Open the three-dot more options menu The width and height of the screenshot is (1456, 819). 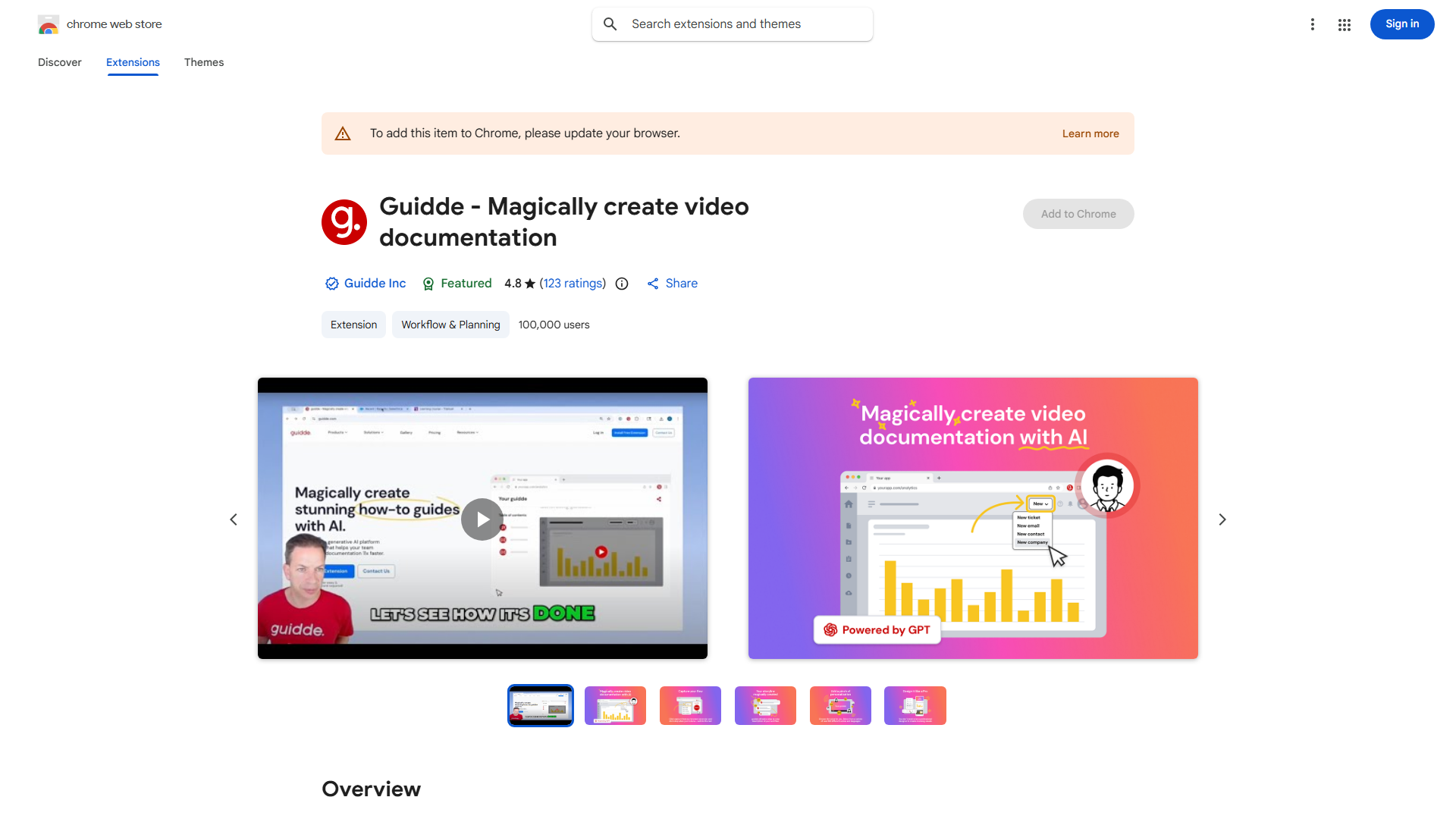(1312, 24)
